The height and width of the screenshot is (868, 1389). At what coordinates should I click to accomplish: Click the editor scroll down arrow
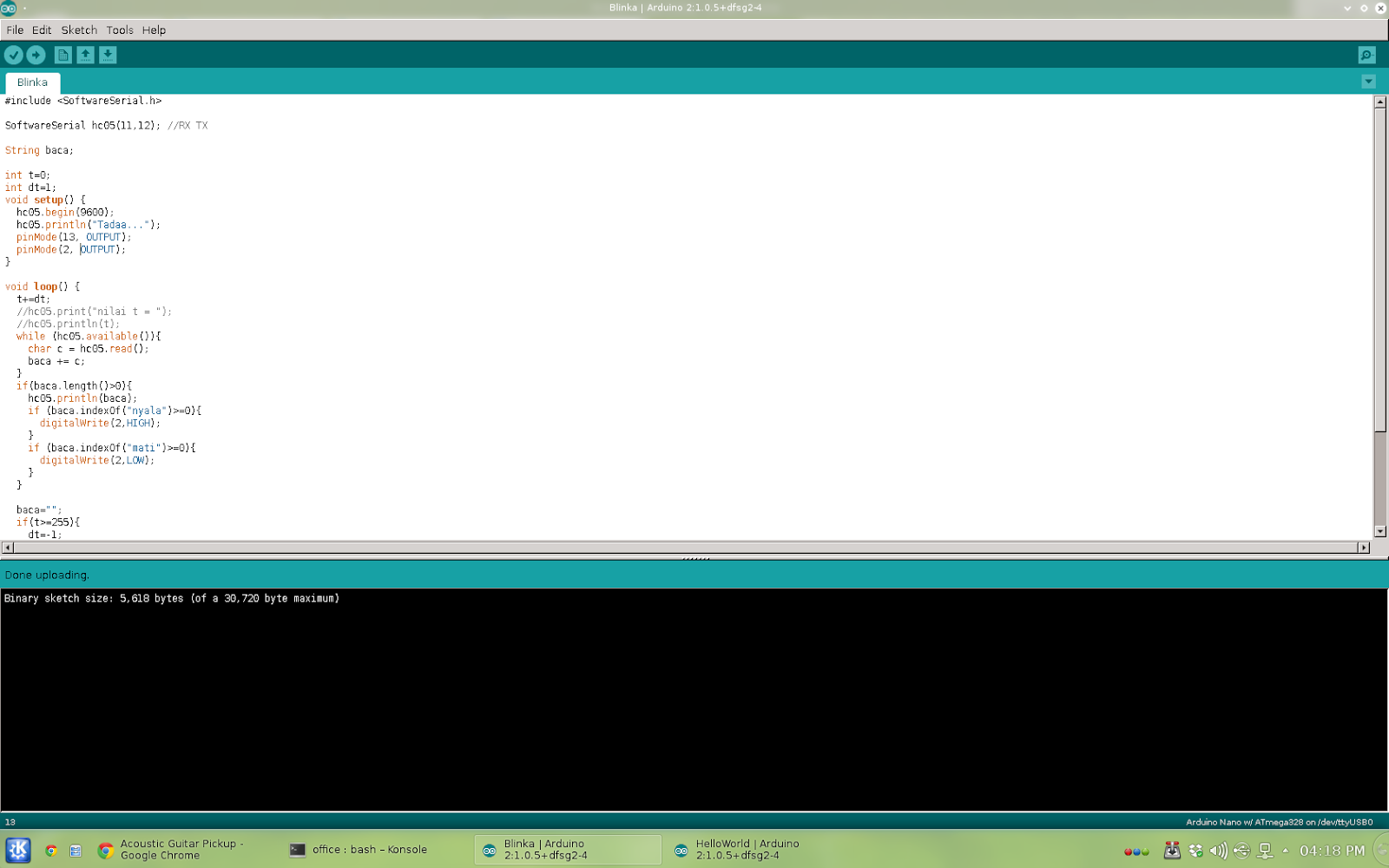1380,531
